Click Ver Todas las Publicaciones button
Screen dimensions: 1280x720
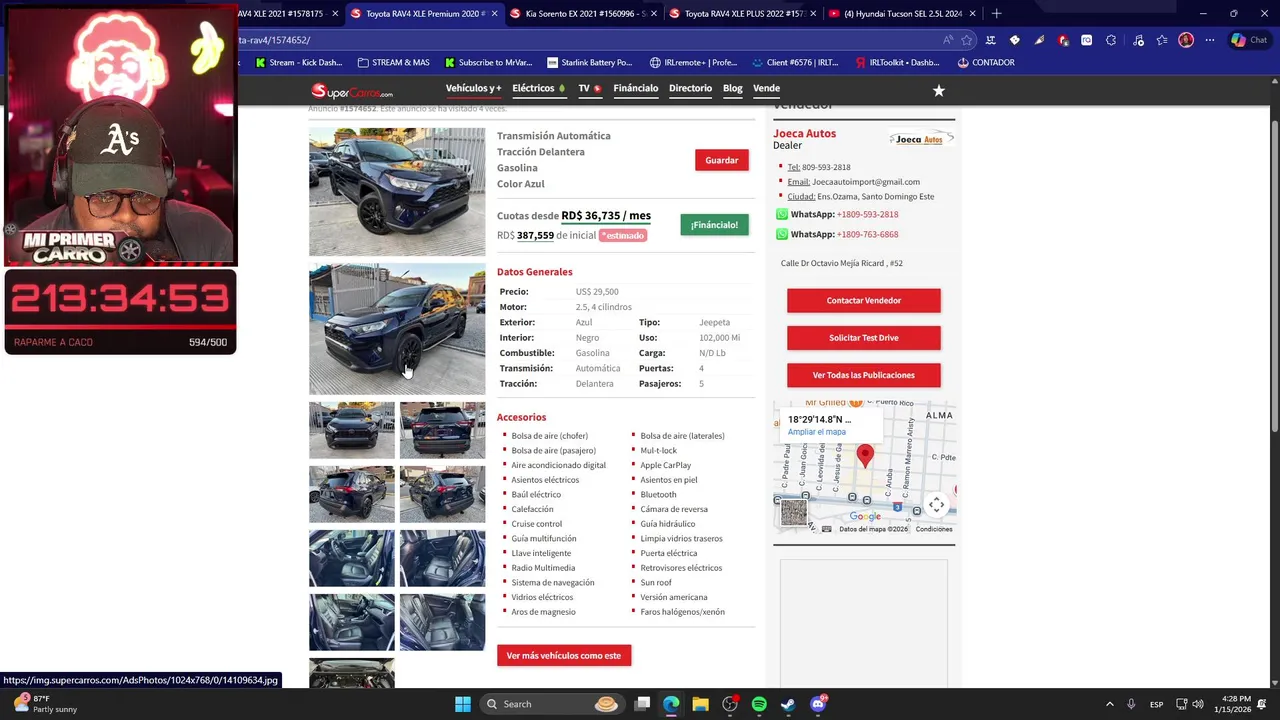864,375
